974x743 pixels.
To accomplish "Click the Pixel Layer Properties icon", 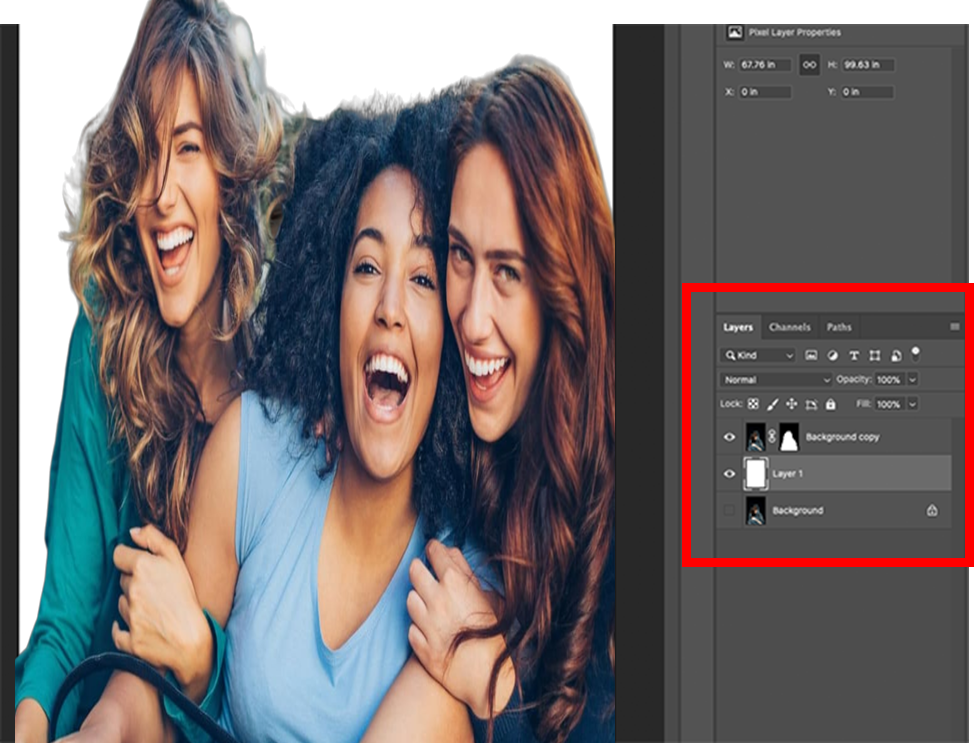I will (x=735, y=32).
